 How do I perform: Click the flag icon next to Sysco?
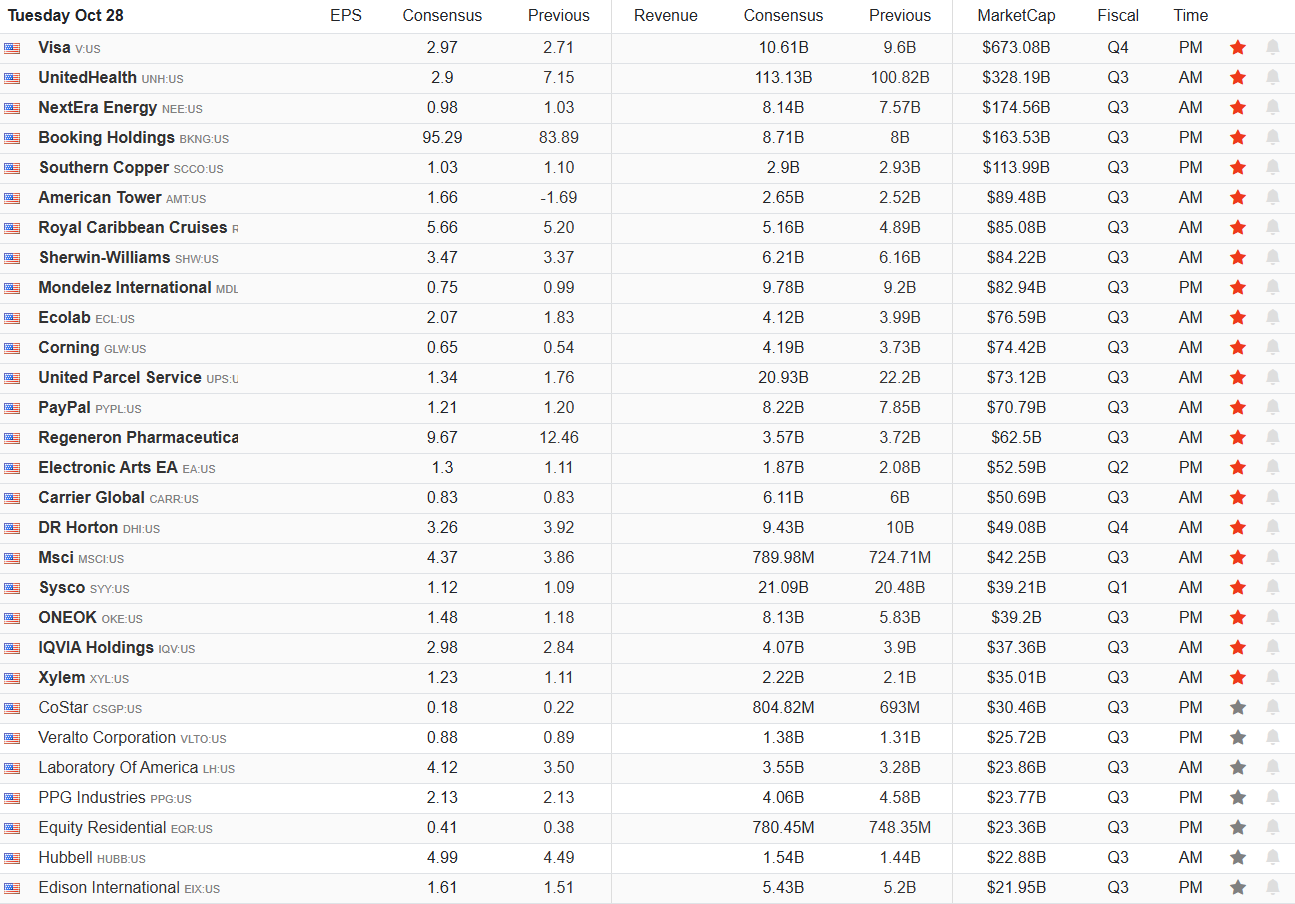[x=12, y=588]
